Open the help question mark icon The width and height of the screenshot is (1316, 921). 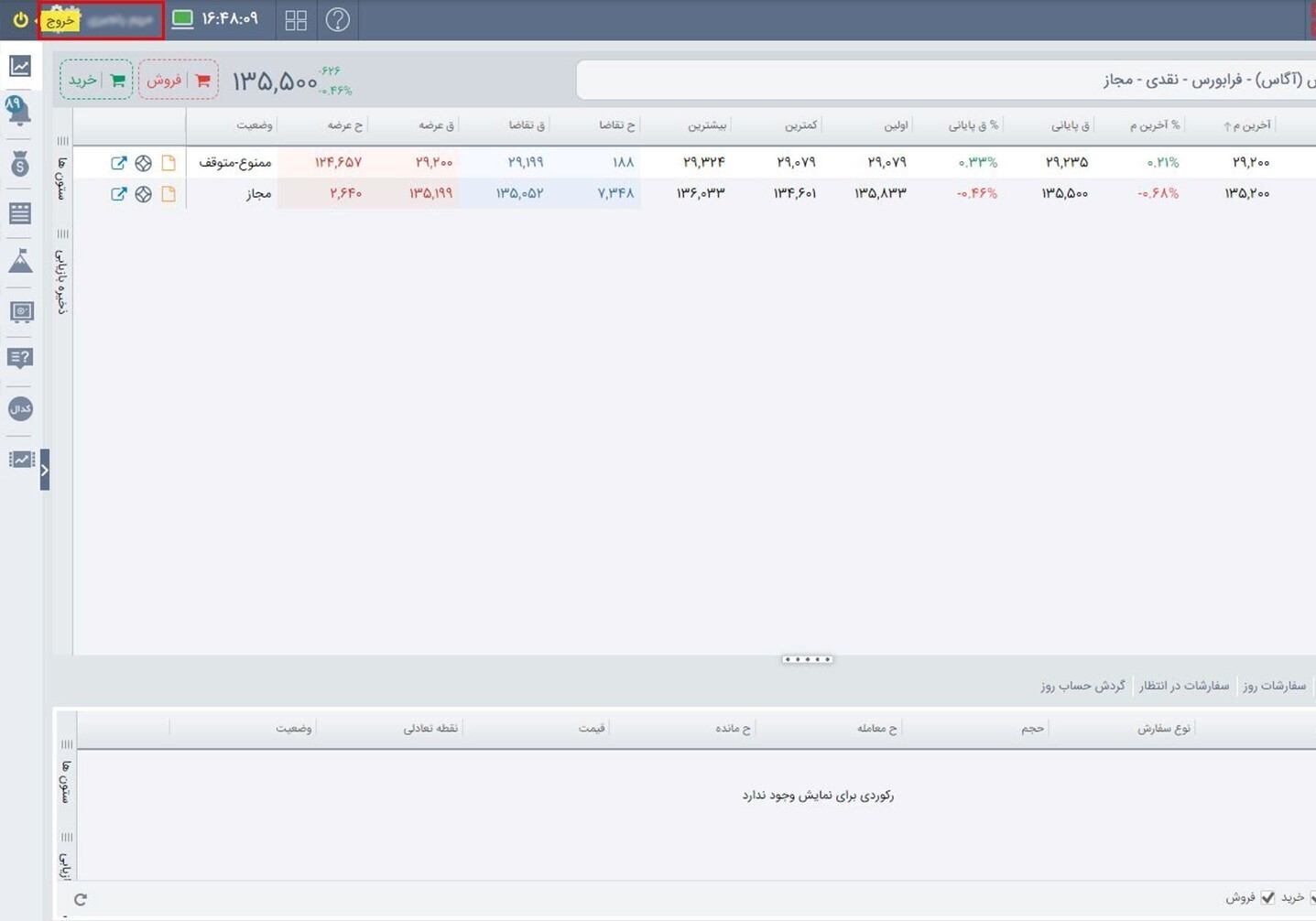click(x=338, y=19)
